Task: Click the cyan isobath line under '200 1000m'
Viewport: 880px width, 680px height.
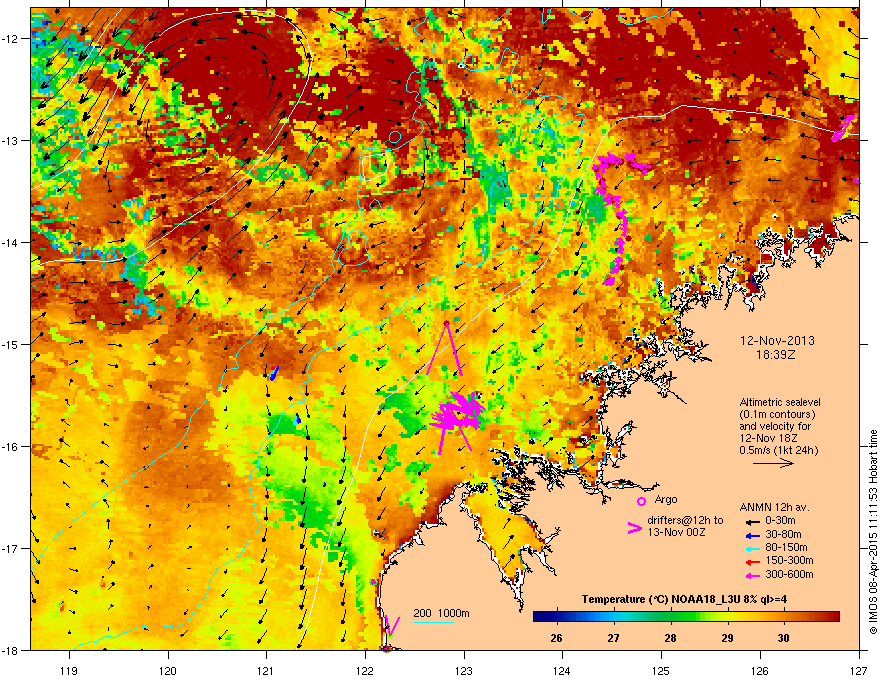Action: [x=433, y=622]
